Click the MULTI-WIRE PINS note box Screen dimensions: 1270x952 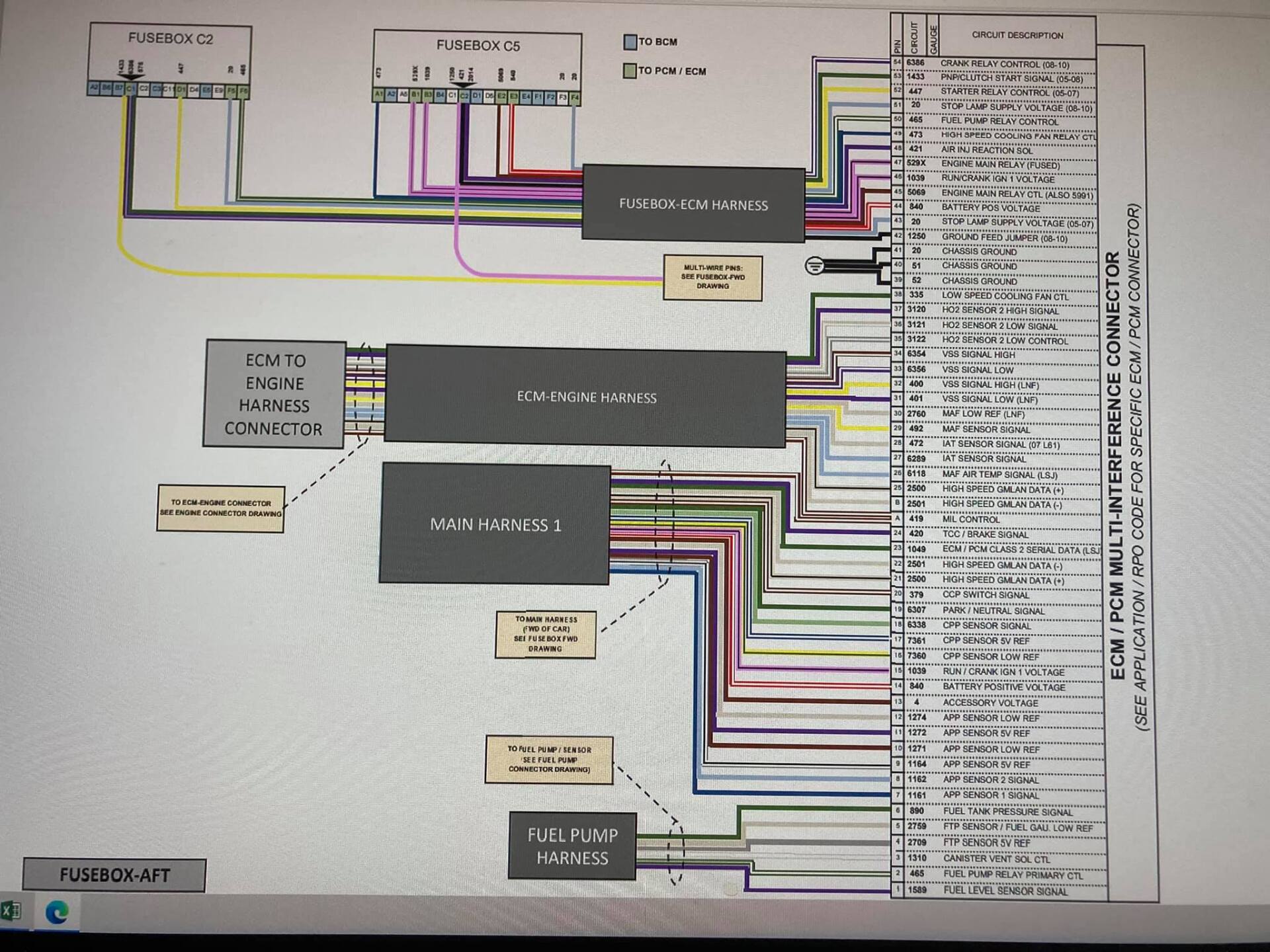point(712,278)
